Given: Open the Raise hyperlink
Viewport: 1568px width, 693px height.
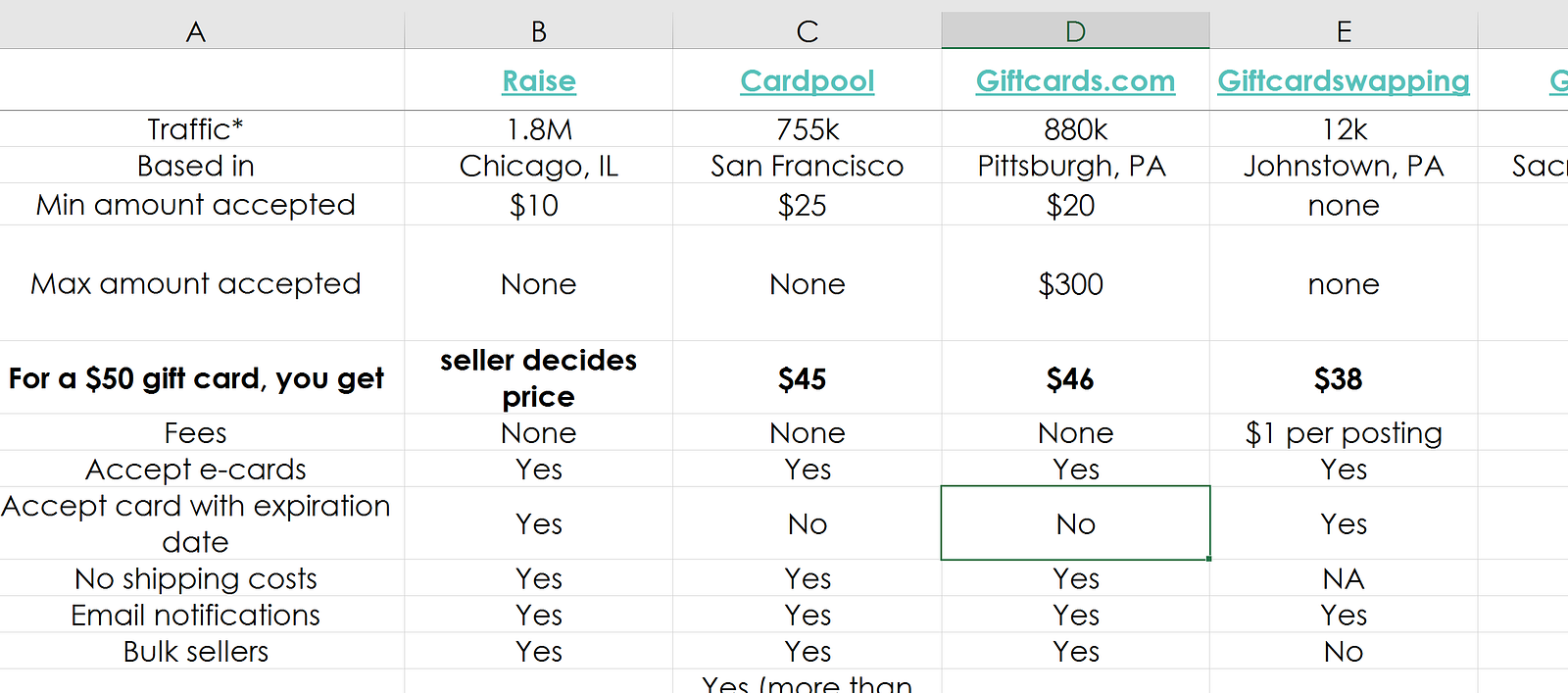Looking at the screenshot, I should 539,81.
